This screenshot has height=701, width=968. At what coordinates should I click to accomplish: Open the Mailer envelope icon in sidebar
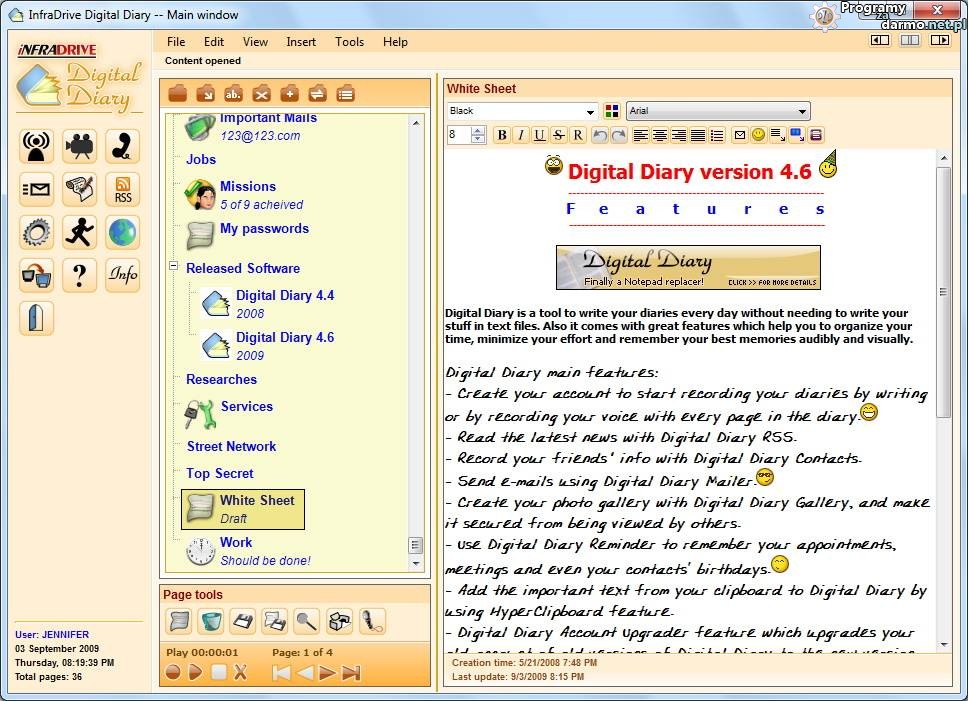point(37,190)
